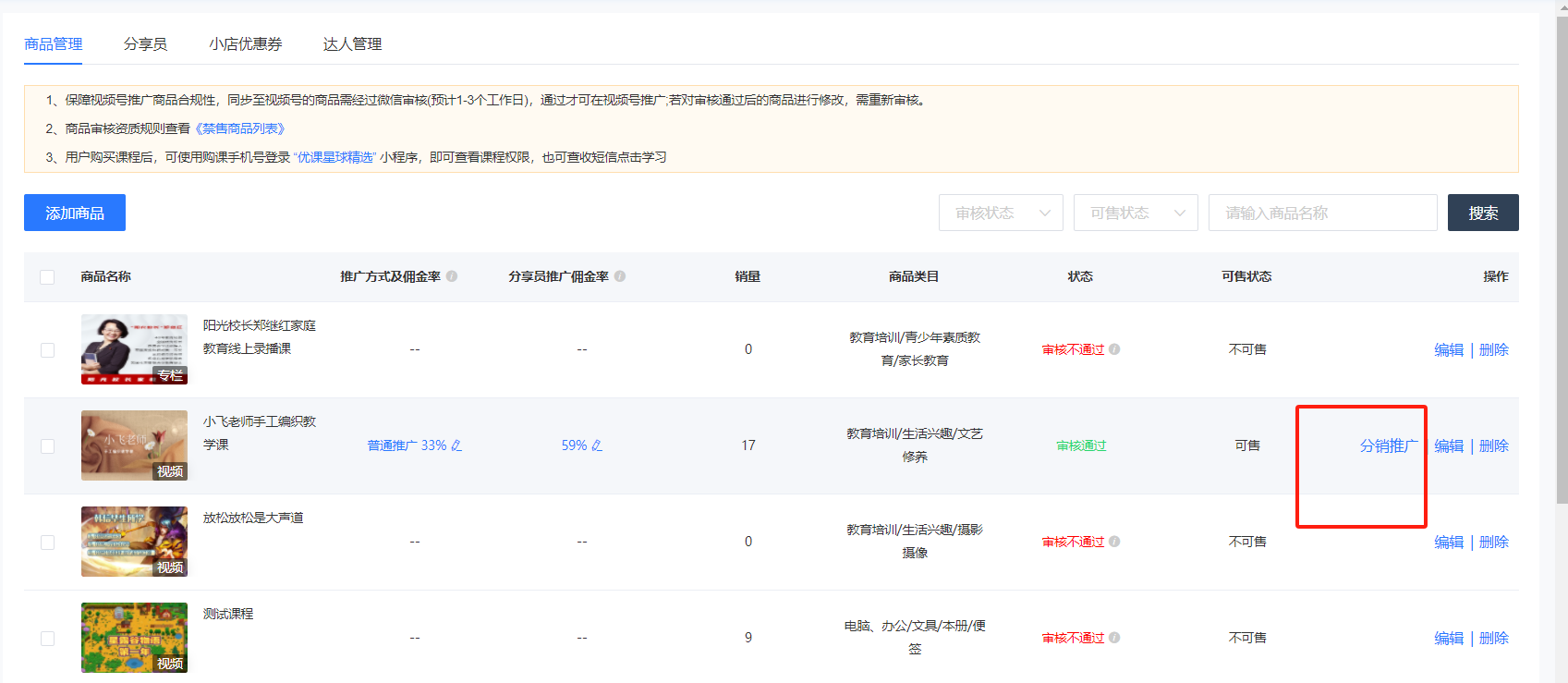This screenshot has width=1568, height=683.
Task: Expand the 可售状态 dropdown filter
Action: 1136,213
